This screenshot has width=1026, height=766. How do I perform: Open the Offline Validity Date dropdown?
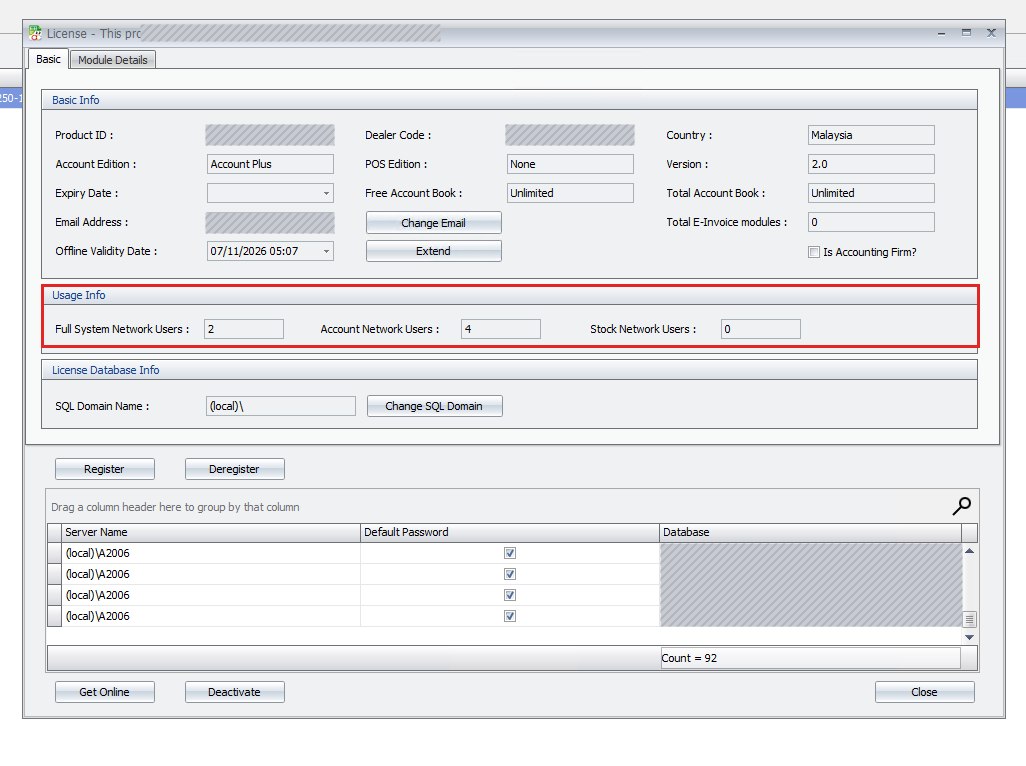(326, 251)
